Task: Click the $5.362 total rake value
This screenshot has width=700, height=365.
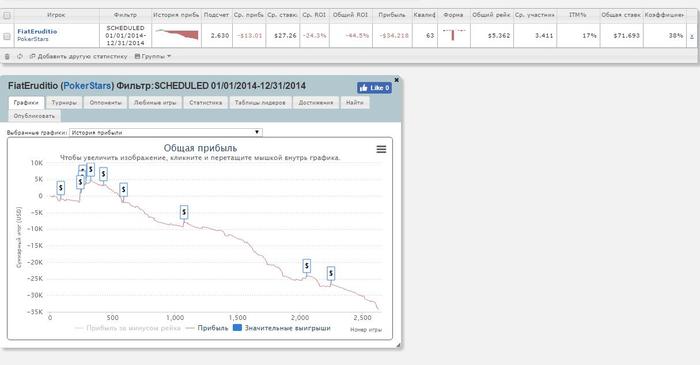Action: click(499, 35)
